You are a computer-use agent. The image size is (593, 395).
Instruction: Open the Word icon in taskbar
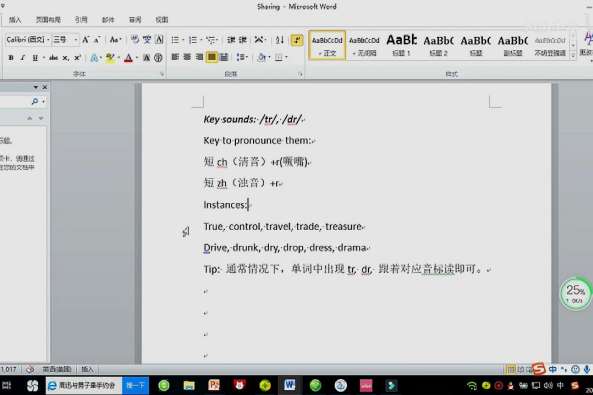point(290,385)
